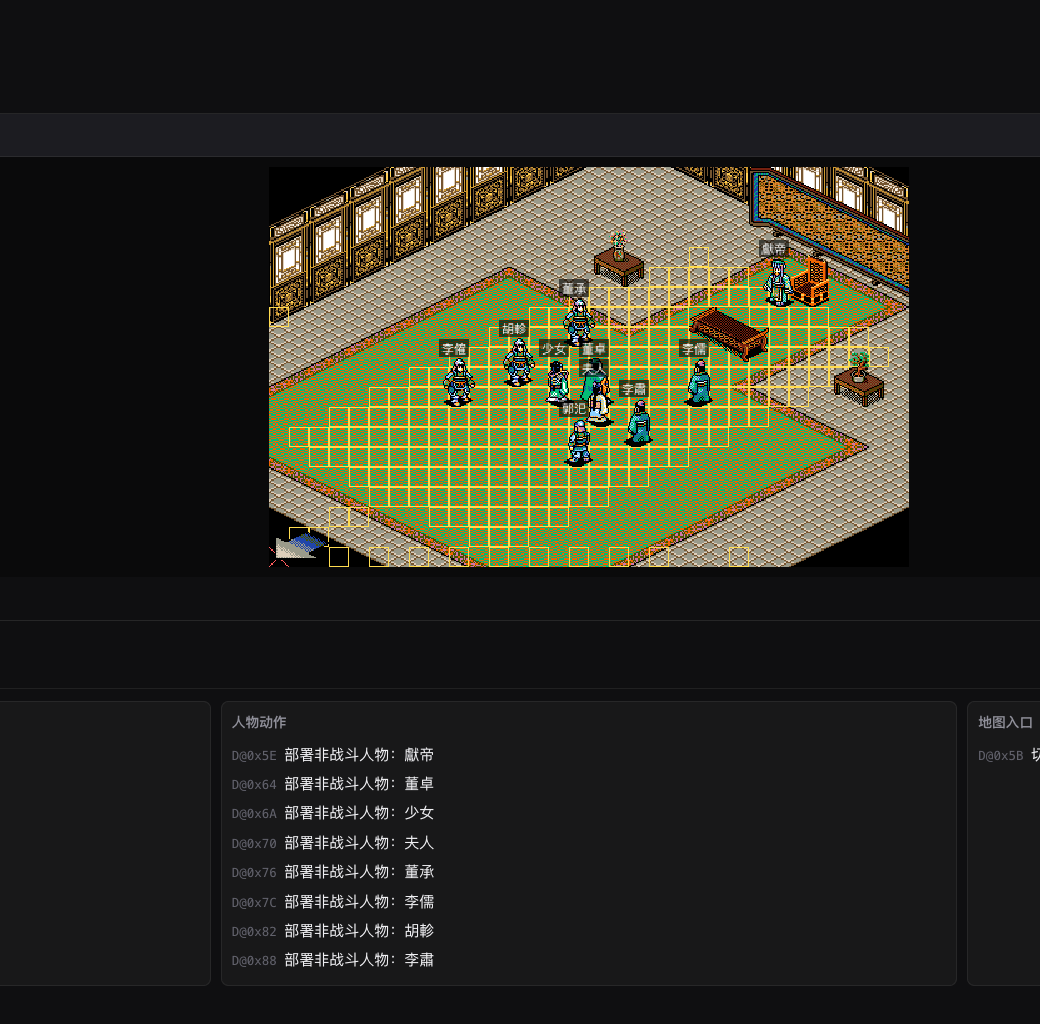Select row D@0x5E 部署非战斗人物：獻帝

tap(588, 755)
